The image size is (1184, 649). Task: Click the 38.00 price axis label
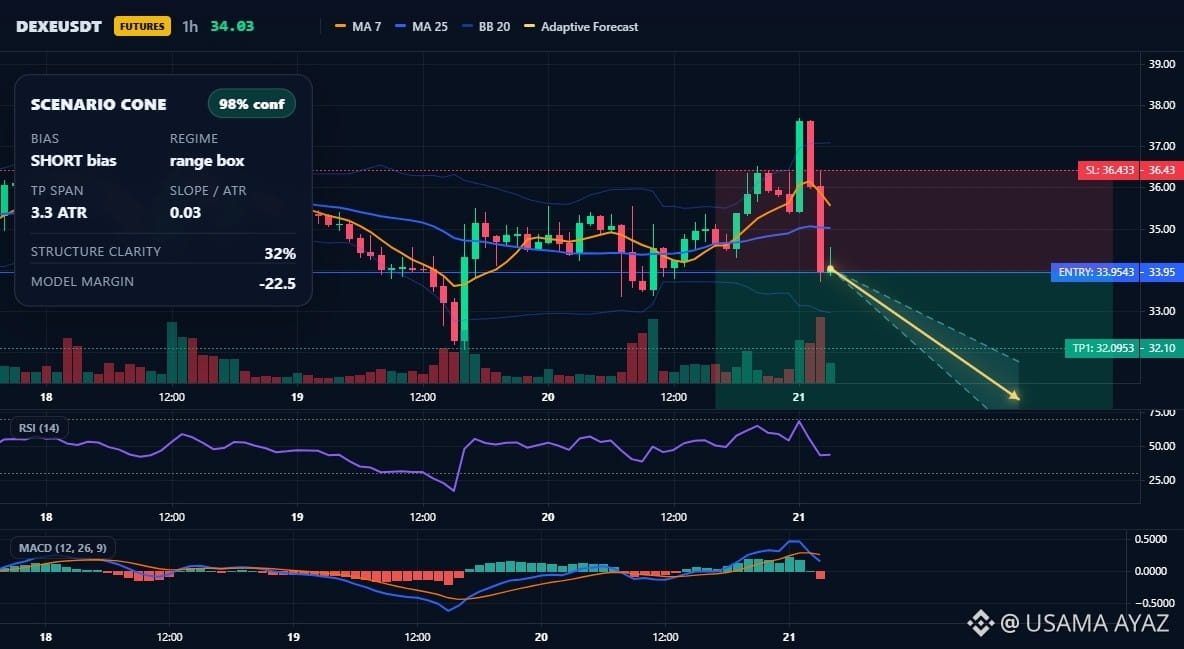(x=1161, y=105)
